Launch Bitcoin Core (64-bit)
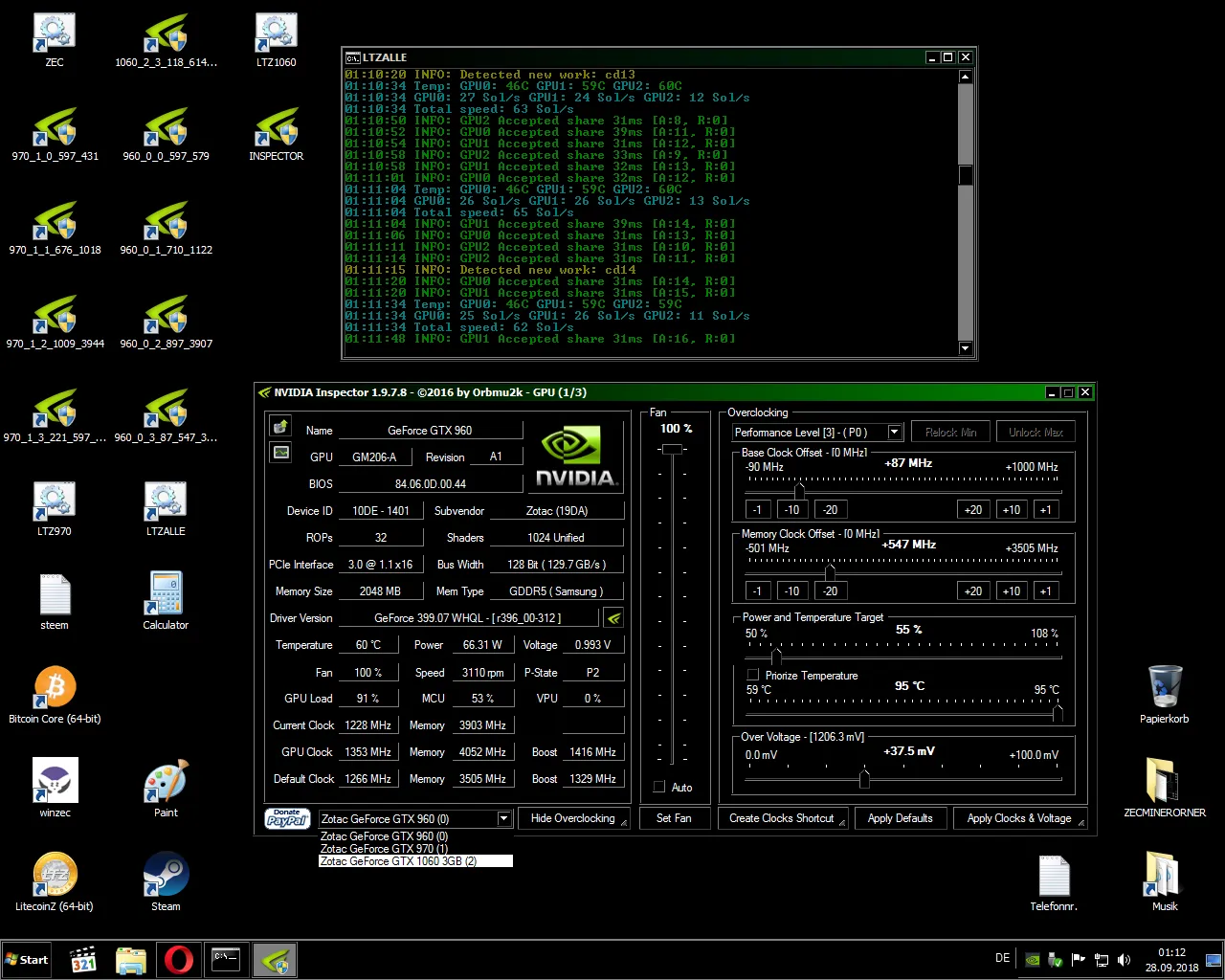 [55, 696]
